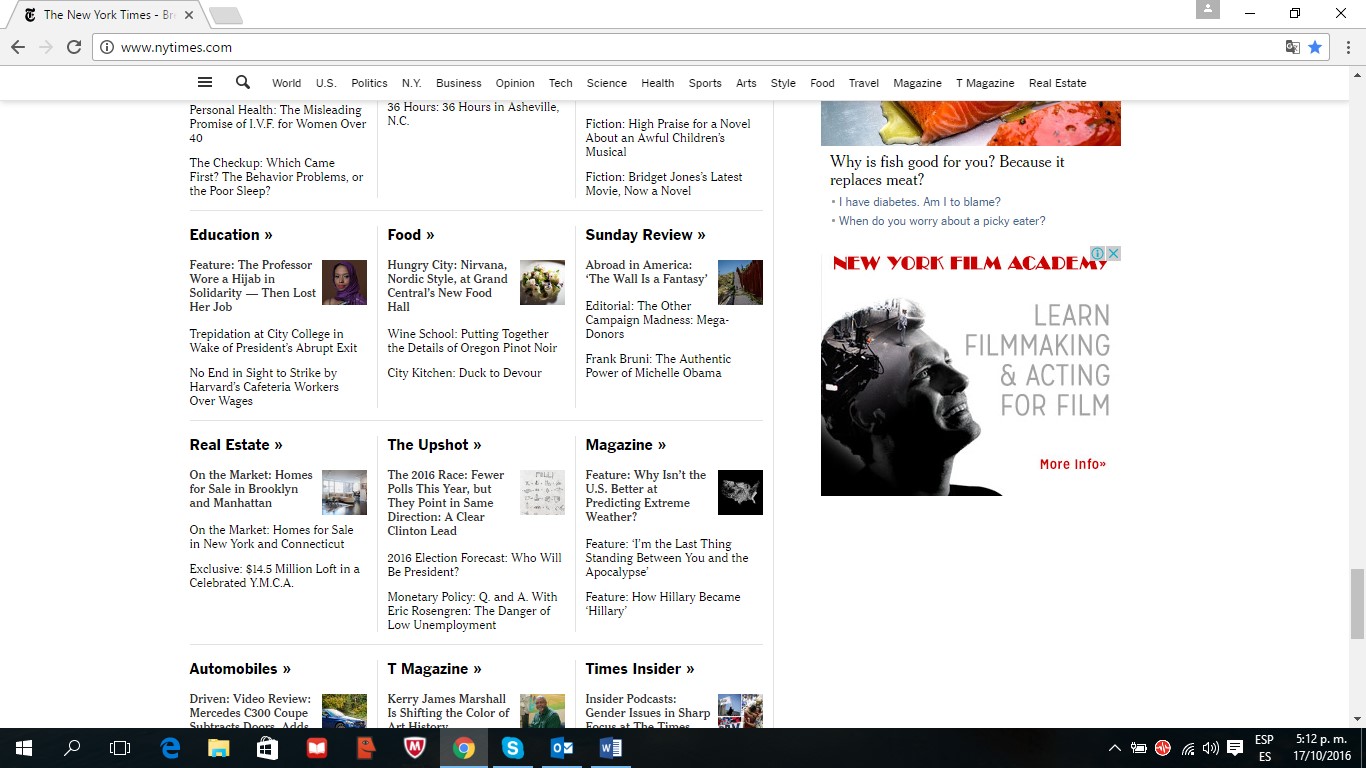Click the Automobiles » heading
This screenshot has width=1366, height=768.
click(240, 669)
